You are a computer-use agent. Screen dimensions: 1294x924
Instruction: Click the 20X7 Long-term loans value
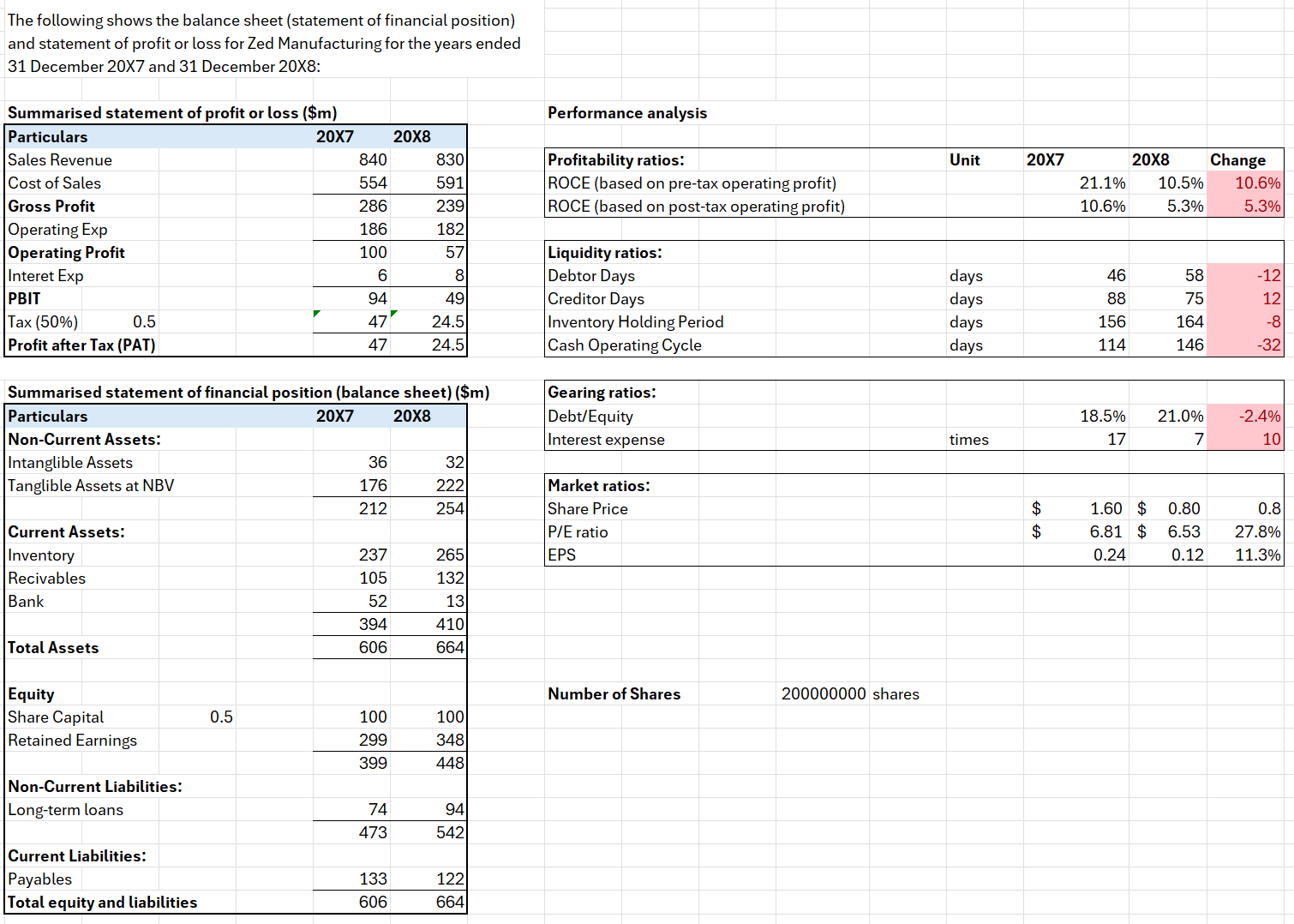point(351,809)
